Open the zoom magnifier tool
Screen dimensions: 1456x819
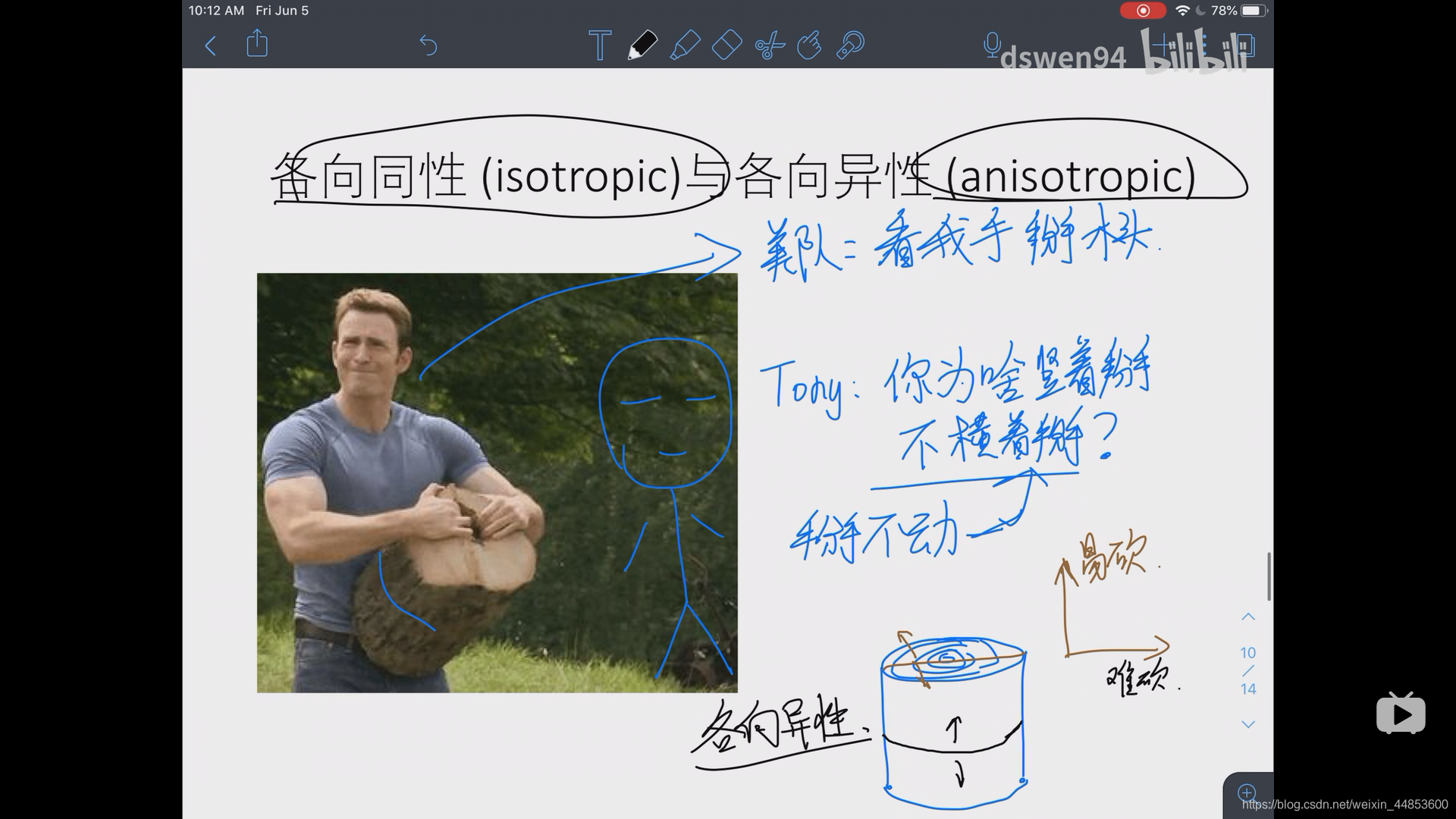click(850, 45)
